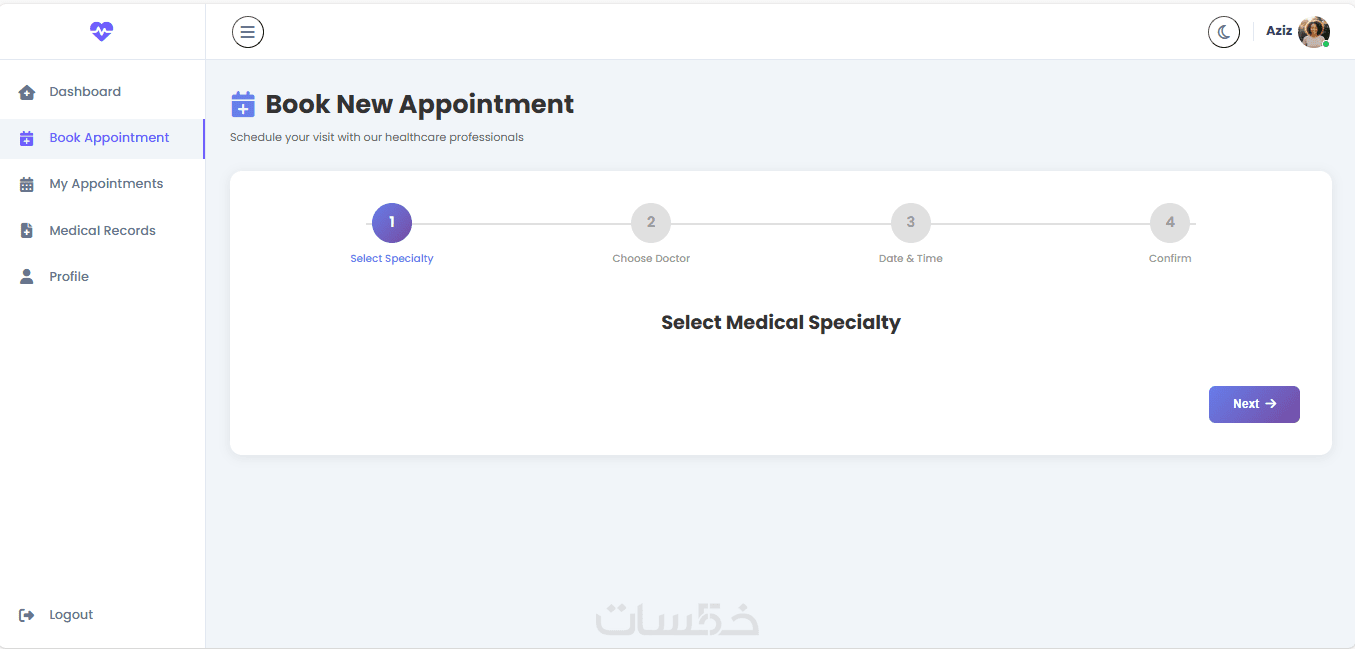Click the My Appointments calendar icon

coord(27,185)
